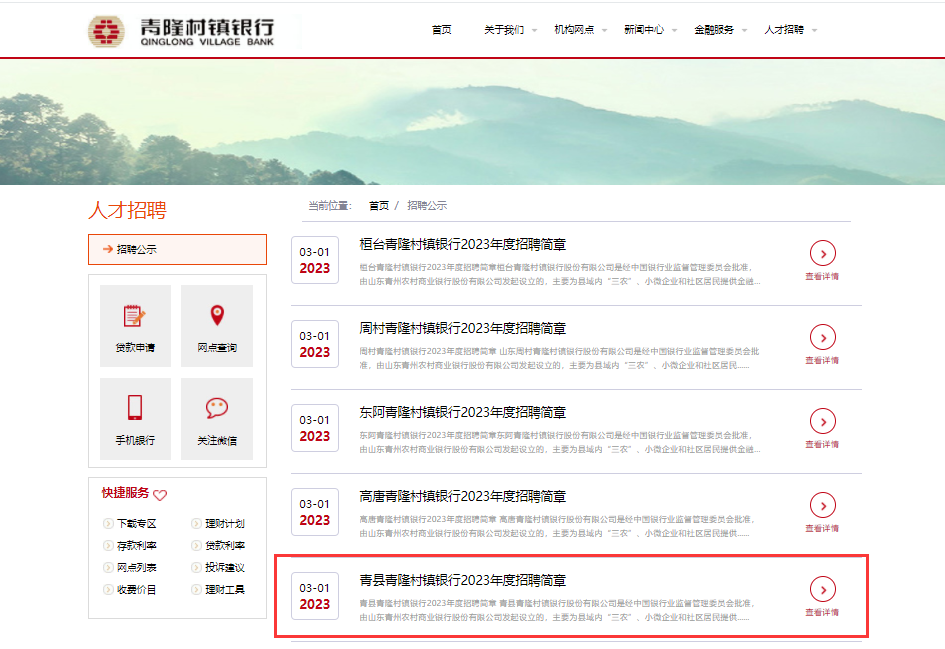Open the 金融服务 dropdown menu

[719, 30]
